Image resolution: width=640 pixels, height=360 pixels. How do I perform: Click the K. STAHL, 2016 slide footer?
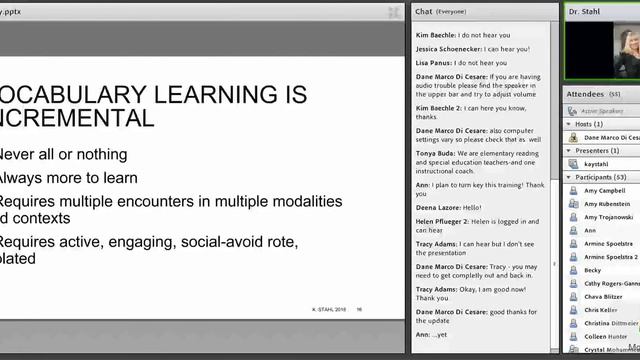point(329,309)
